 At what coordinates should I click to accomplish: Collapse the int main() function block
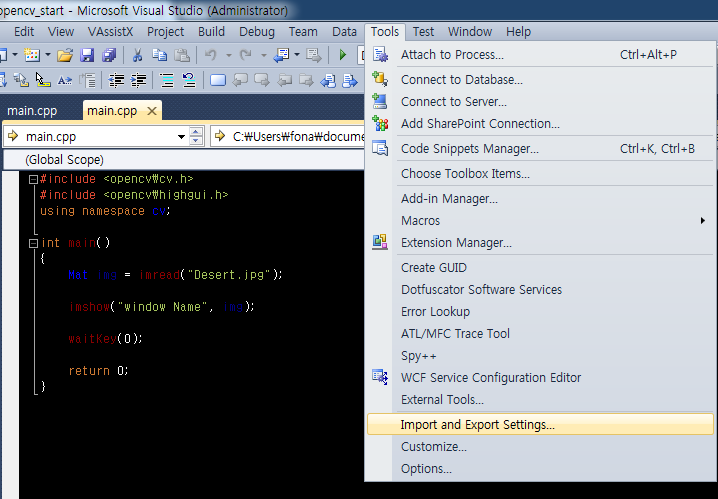(33, 244)
